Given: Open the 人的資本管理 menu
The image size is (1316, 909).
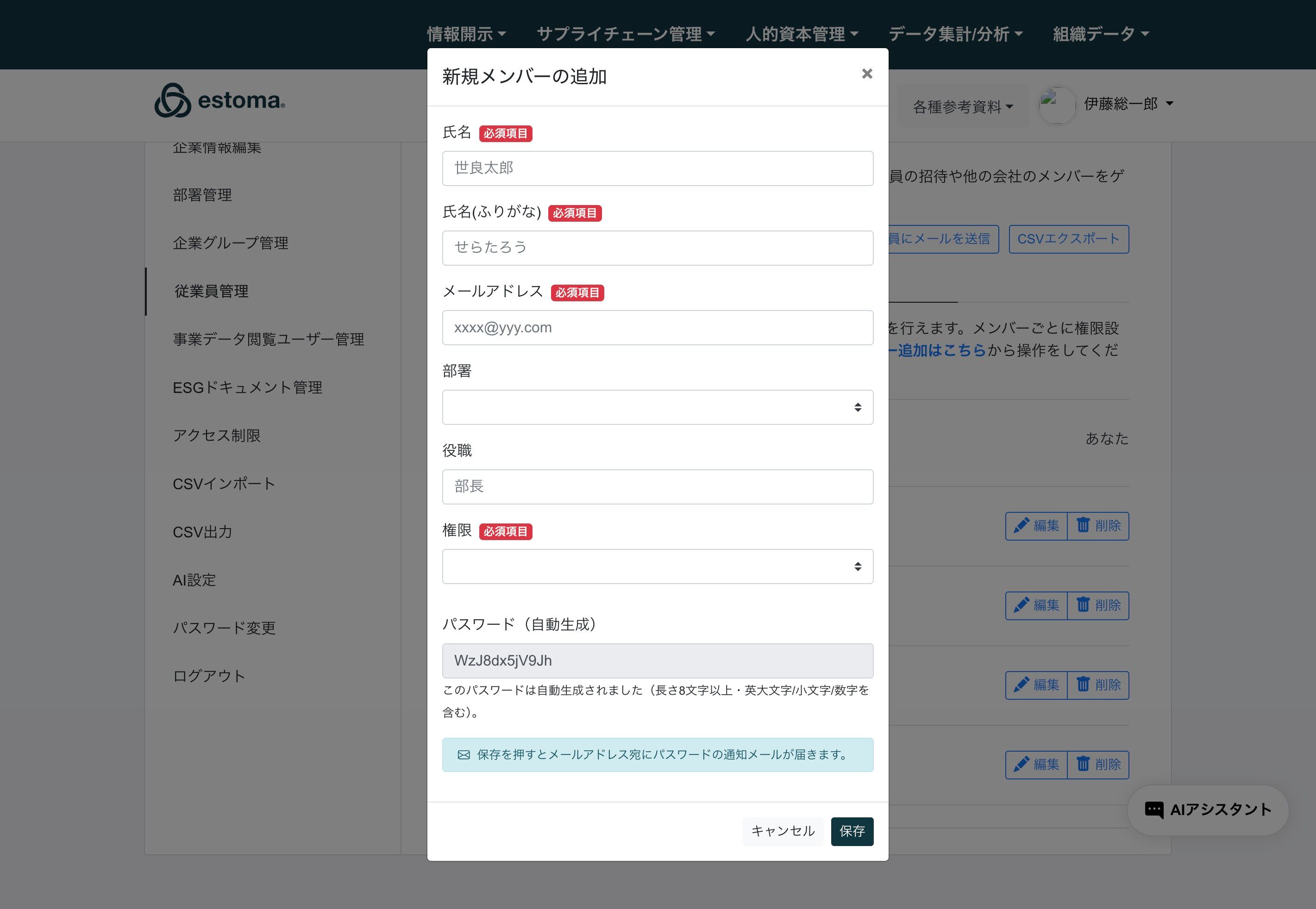Looking at the screenshot, I should [801, 34].
